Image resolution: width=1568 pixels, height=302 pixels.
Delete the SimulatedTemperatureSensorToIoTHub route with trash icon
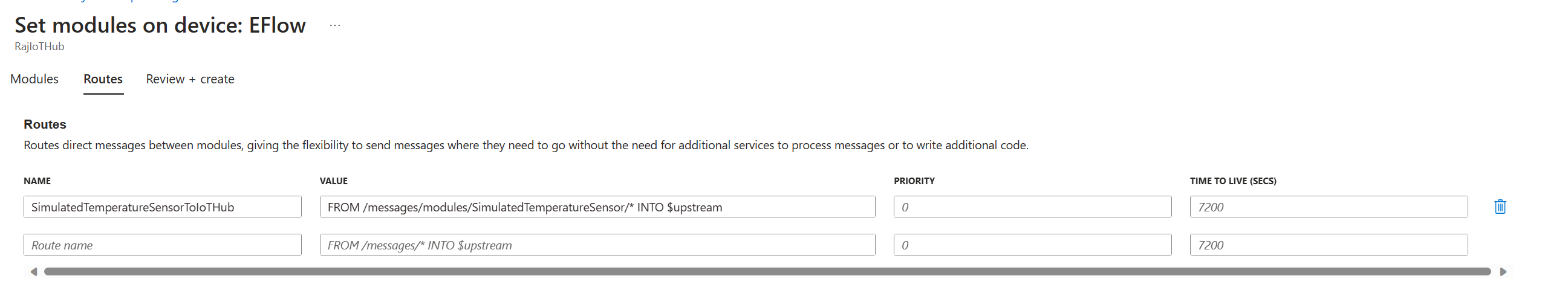click(1500, 207)
